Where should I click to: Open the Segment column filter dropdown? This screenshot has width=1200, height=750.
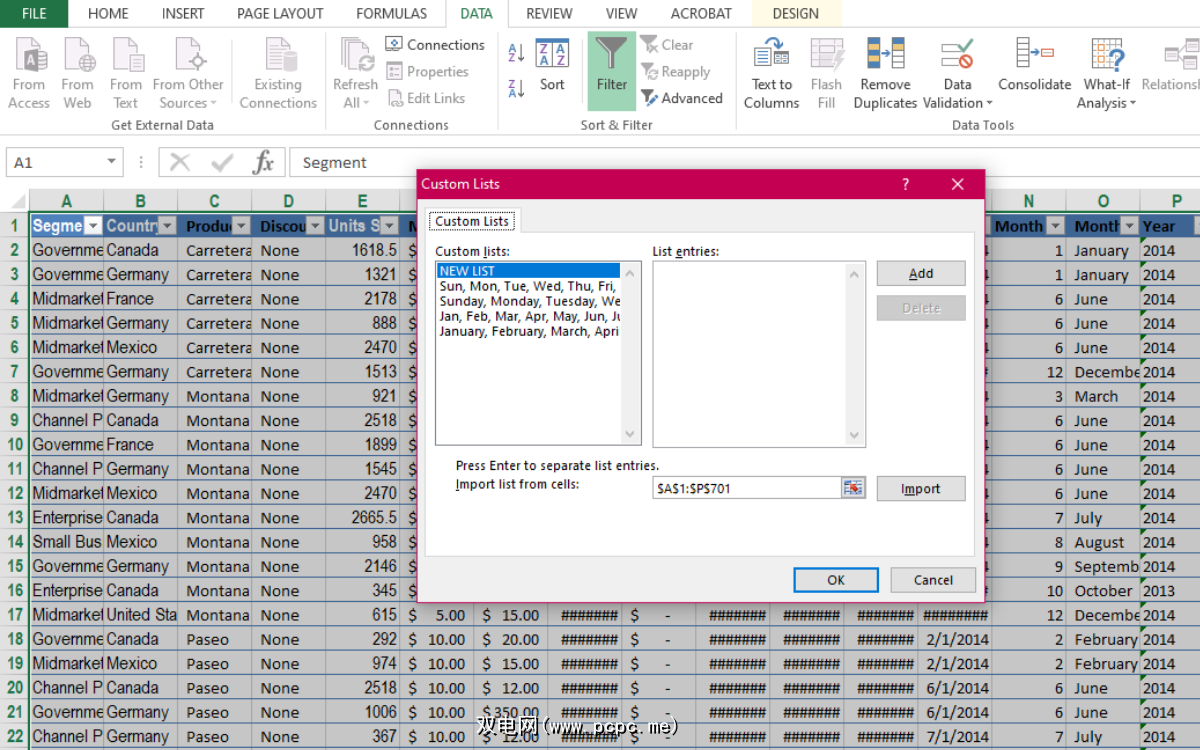point(93,226)
